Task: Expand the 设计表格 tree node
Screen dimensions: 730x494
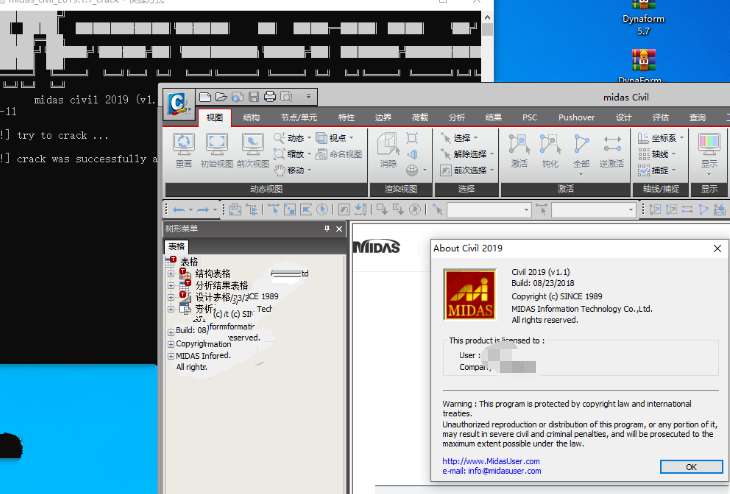Action: point(171,298)
